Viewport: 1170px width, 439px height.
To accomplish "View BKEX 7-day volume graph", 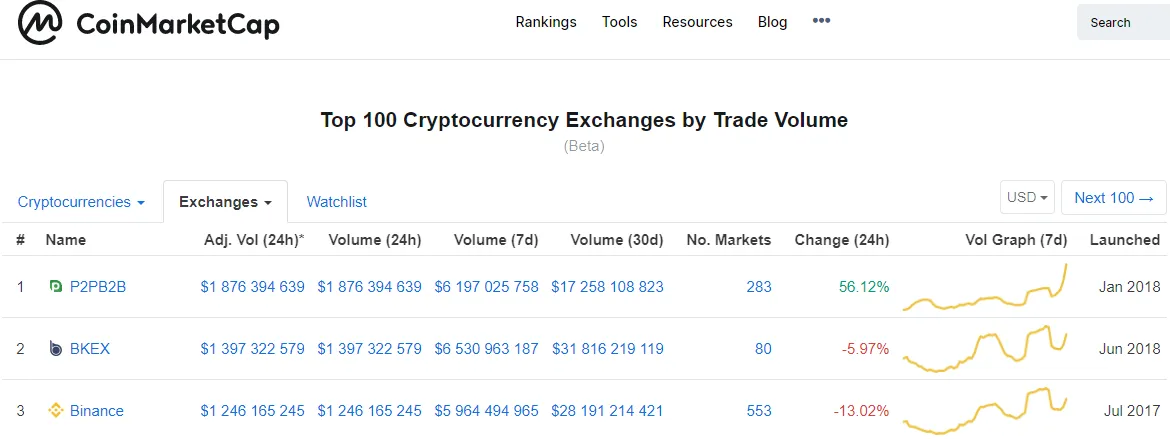I will [985, 349].
